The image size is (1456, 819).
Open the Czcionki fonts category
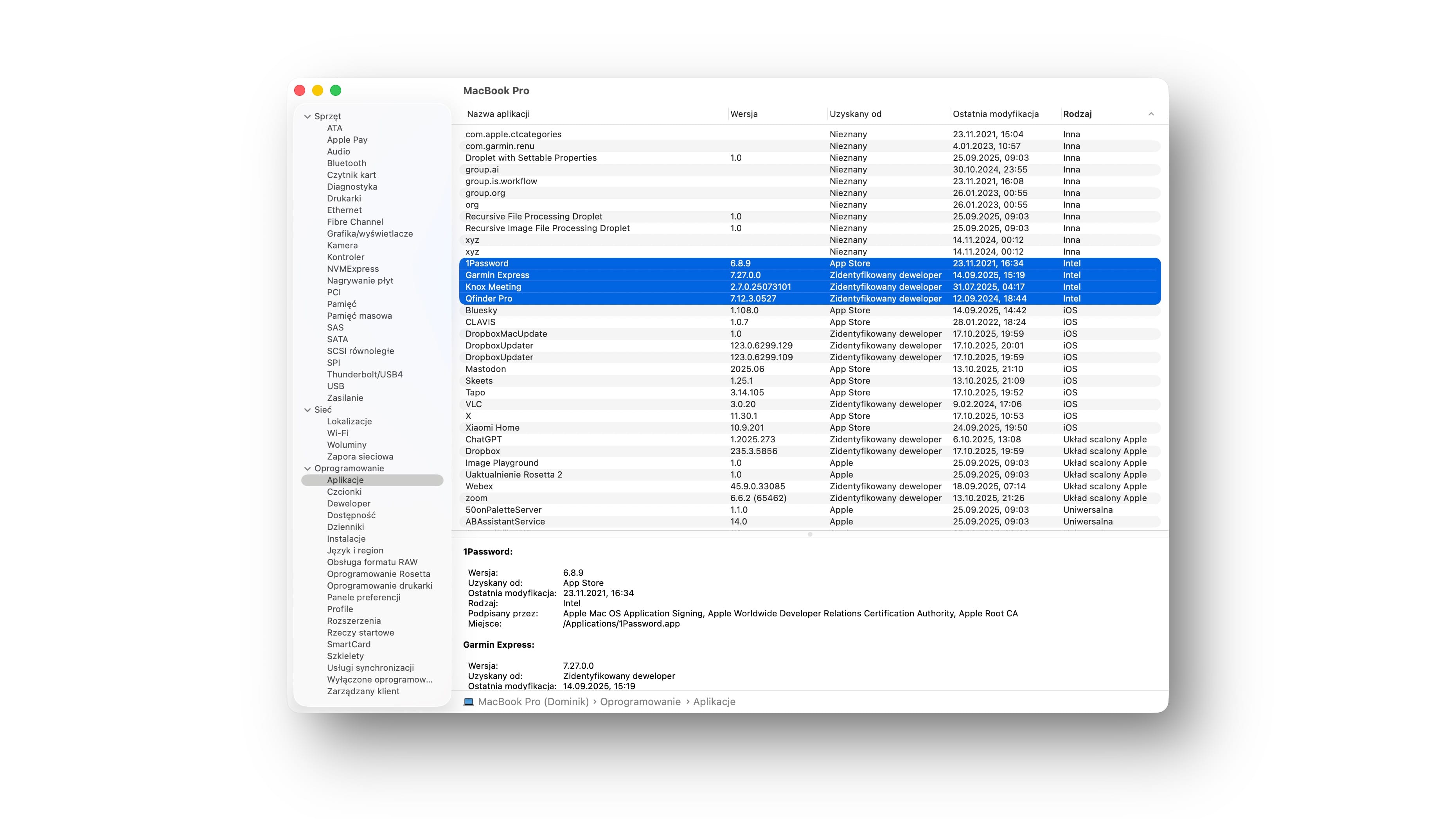click(344, 492)
